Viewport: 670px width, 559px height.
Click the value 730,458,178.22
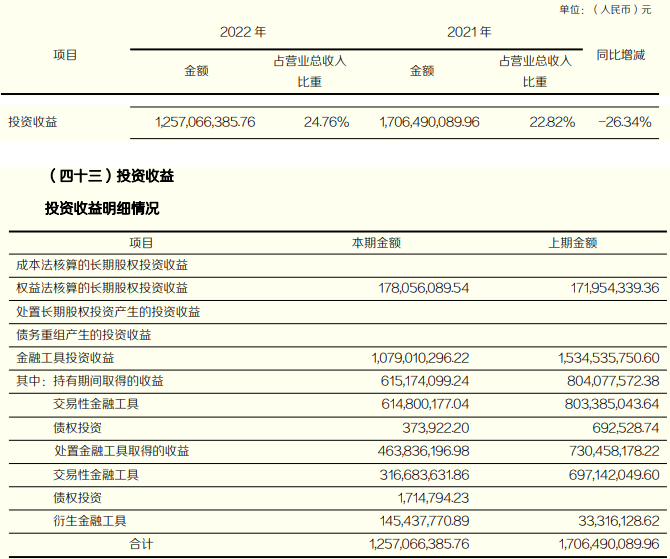point(614,451)
